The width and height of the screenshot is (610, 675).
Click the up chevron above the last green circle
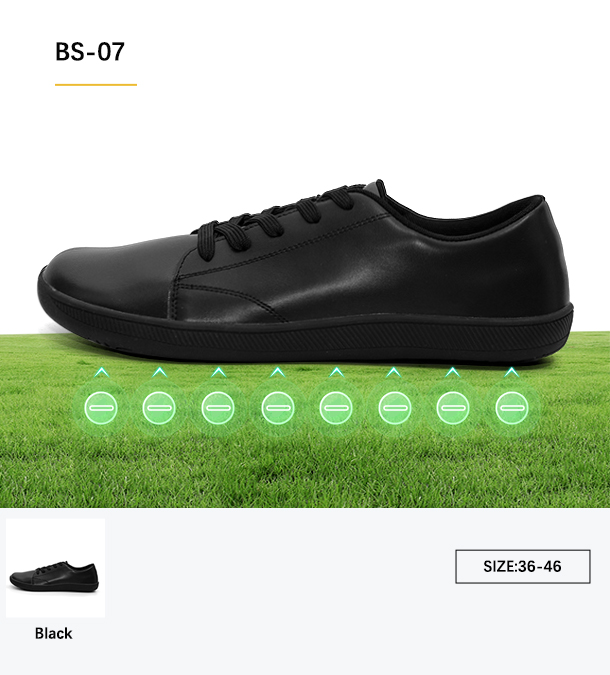512,372
